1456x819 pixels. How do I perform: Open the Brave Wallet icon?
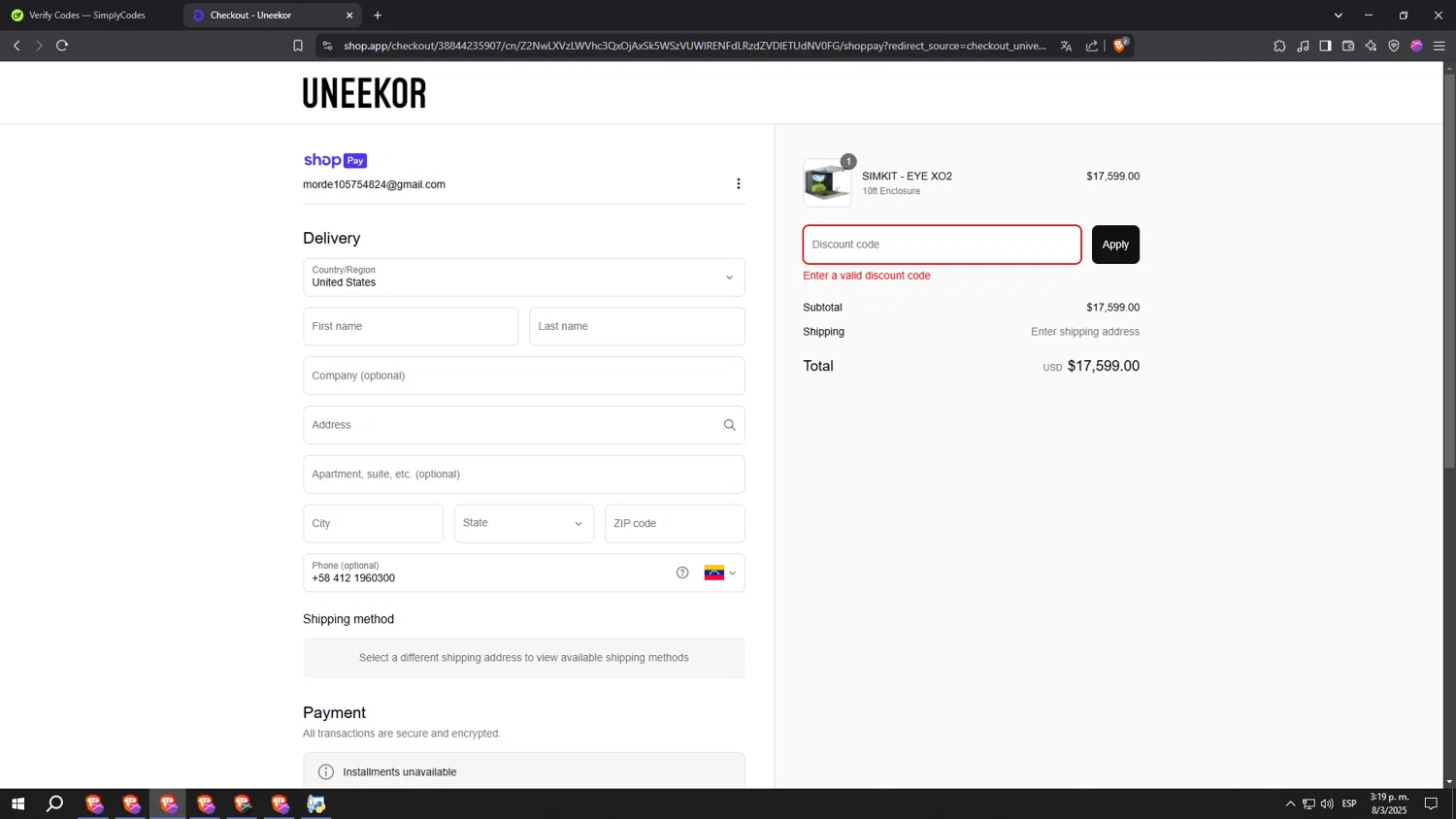coord(1348,46)
